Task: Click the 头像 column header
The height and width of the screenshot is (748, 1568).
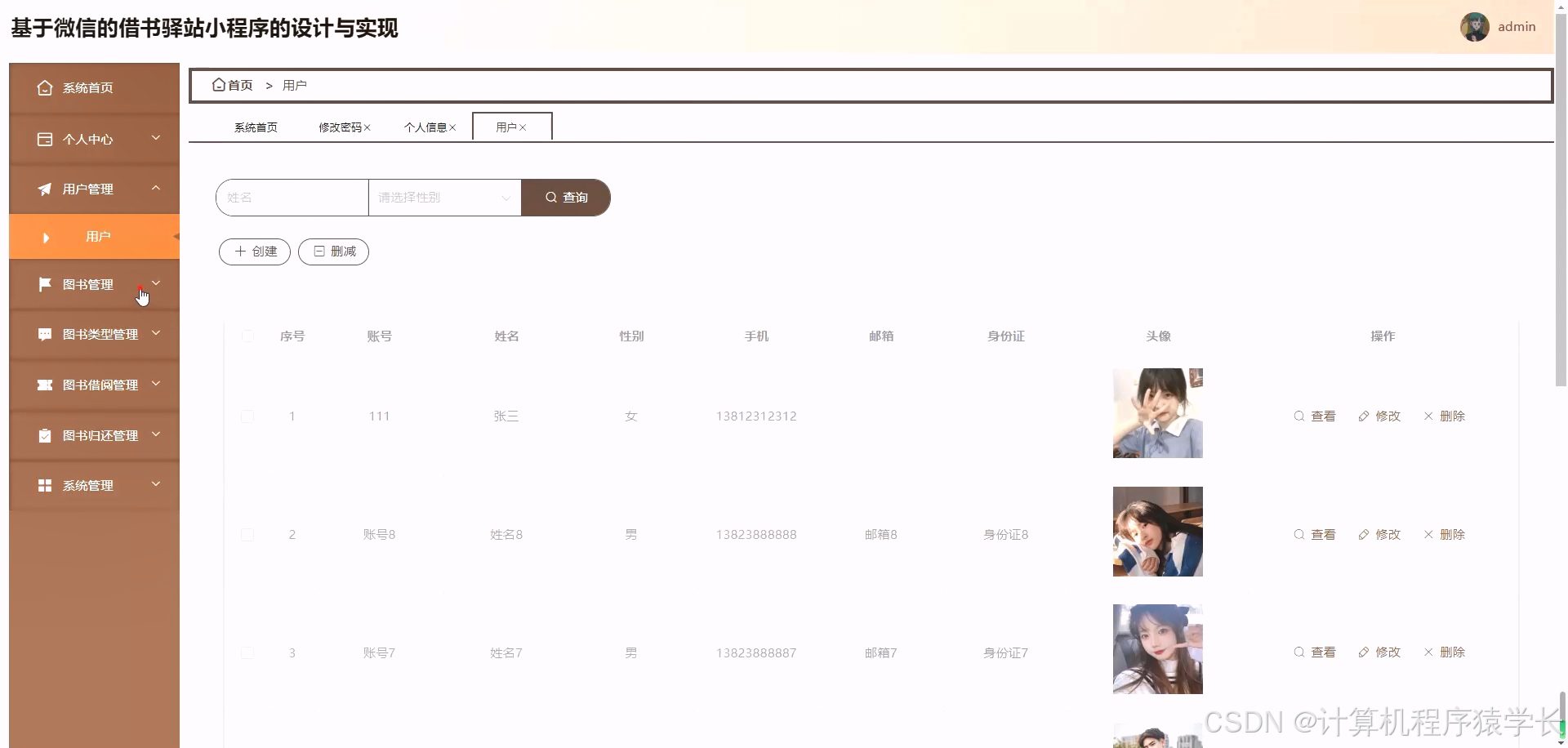Action: click(1158, 336)
